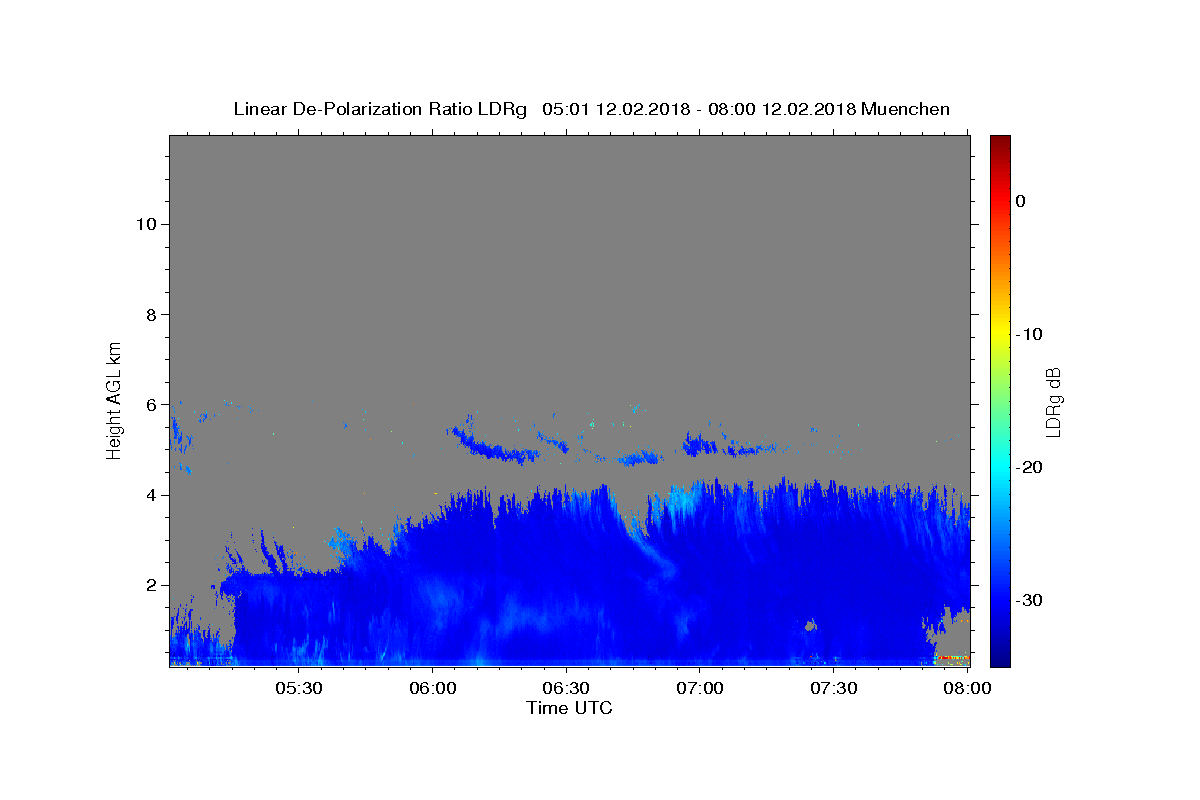Click the height tick label 8
Viewport: 1200px width, 800px height.
tap(150, 314)
